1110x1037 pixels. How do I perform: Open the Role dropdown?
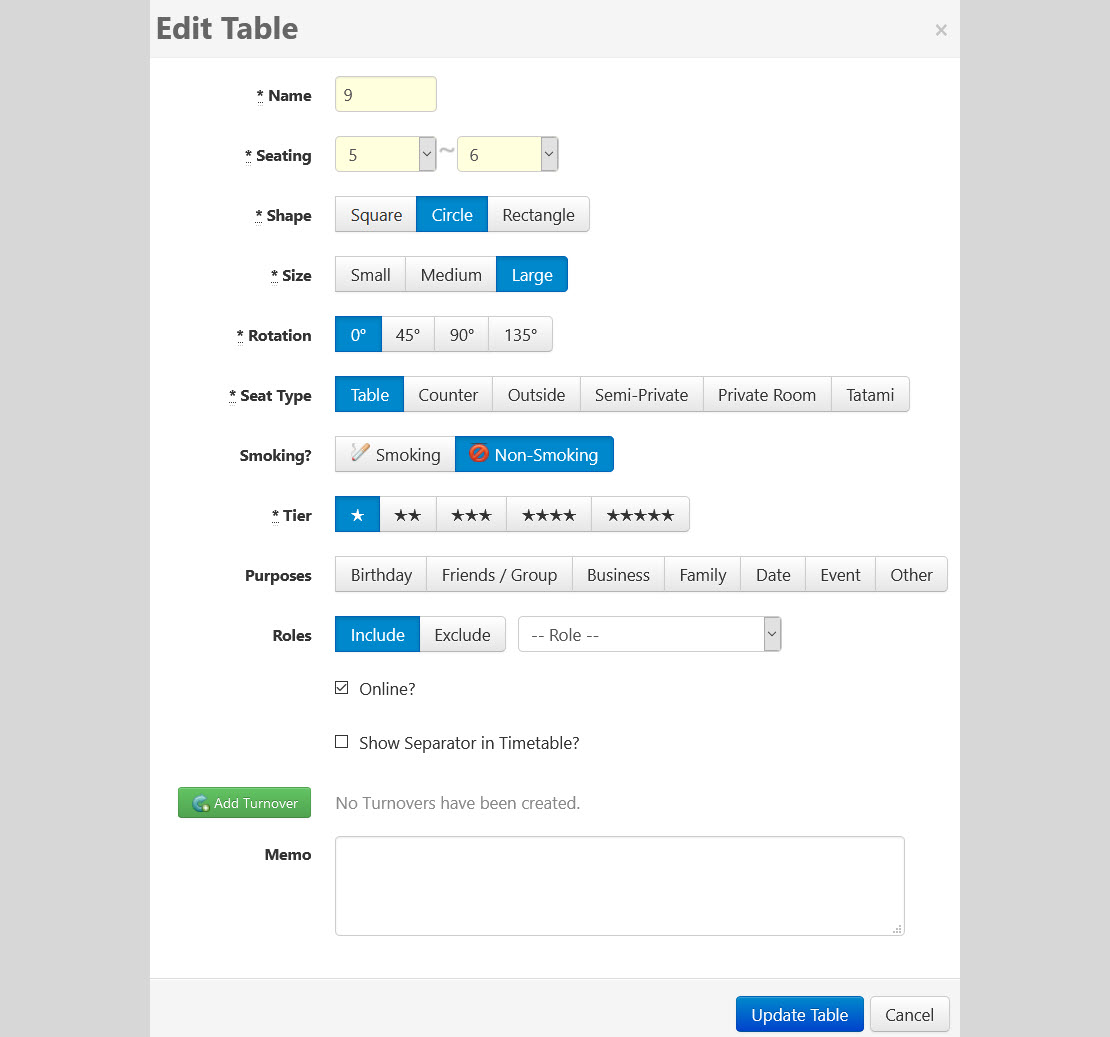tap(649, 635)
